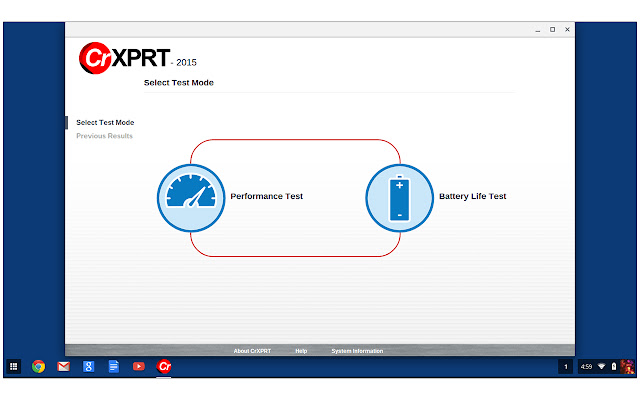Start the Performance Test gauge icon
Image resolution: width=640 pixels, height=400 pixels.
[191, 198]
